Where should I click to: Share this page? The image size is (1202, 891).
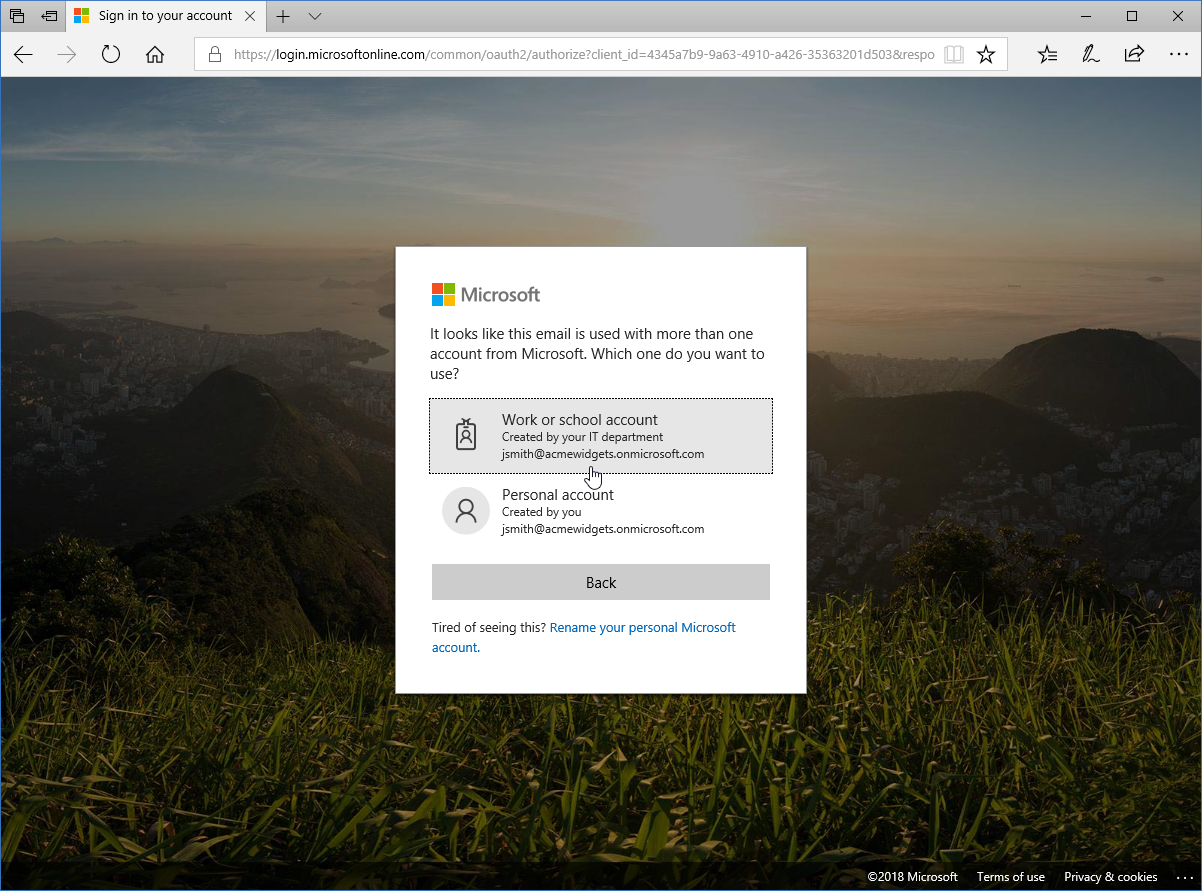[x=1134, y=54]
